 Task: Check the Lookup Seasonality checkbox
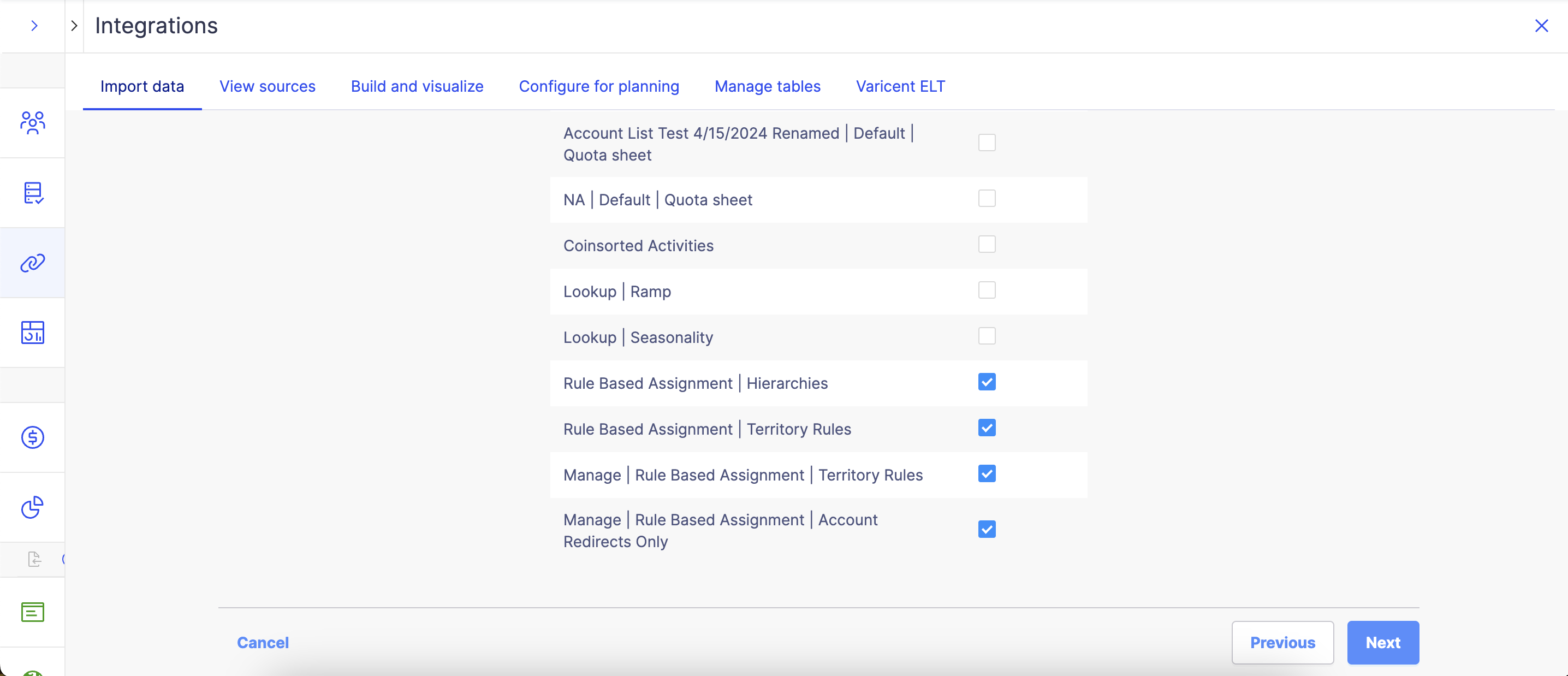987,336
